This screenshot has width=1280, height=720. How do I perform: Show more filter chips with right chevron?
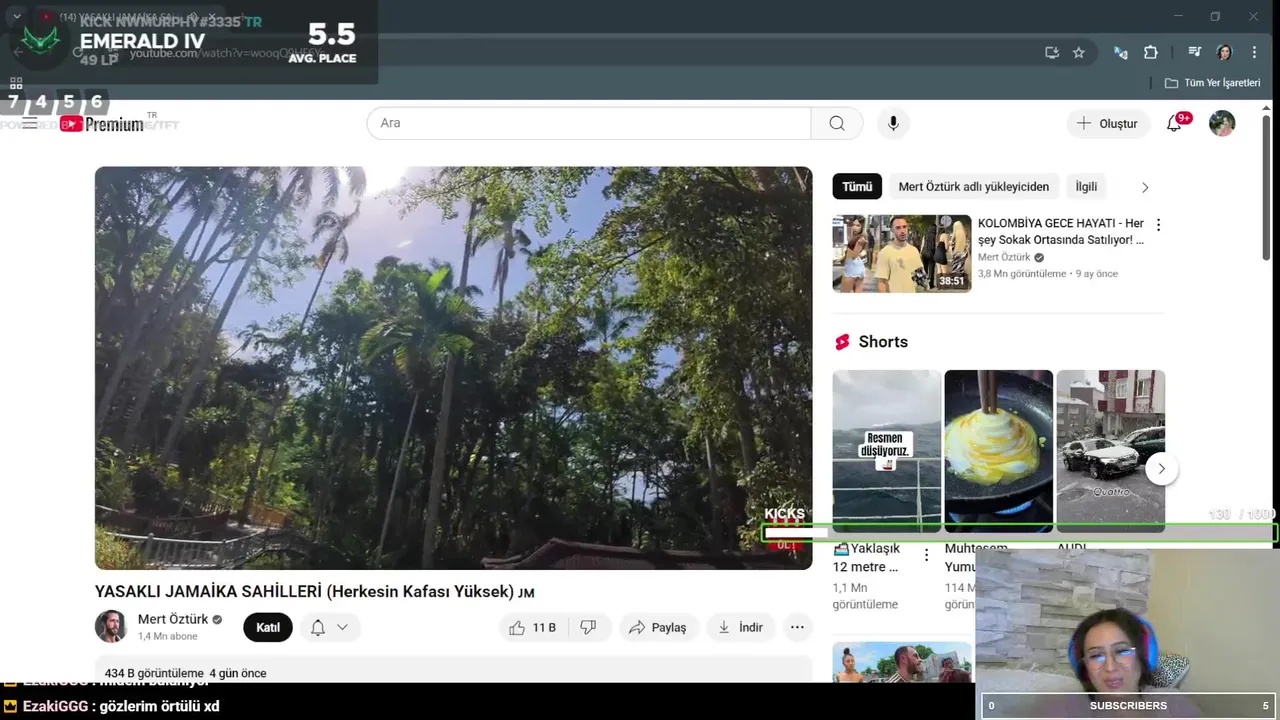pyautogui.click(x=1145, y=187)
